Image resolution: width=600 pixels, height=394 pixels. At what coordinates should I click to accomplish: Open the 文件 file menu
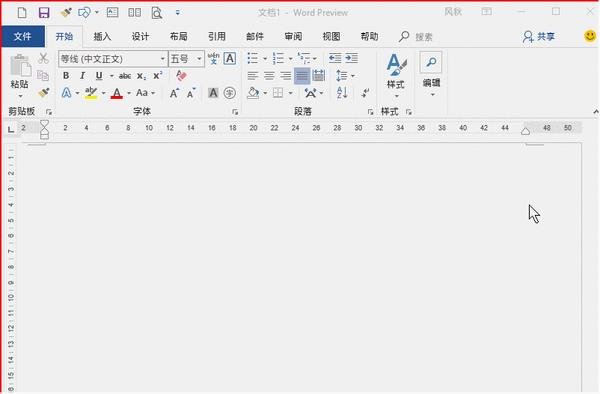[23, 37]
